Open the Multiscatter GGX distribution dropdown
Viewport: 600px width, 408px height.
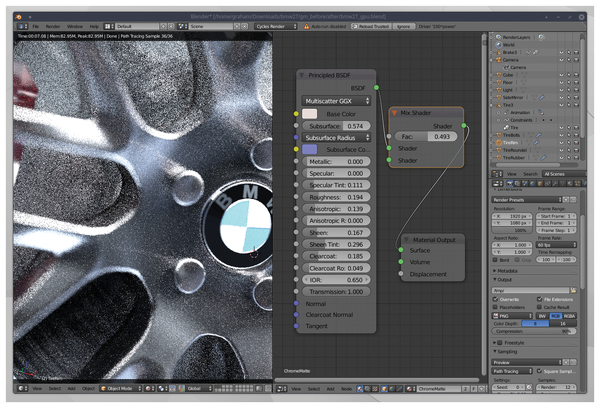click(x=336, y=101)
